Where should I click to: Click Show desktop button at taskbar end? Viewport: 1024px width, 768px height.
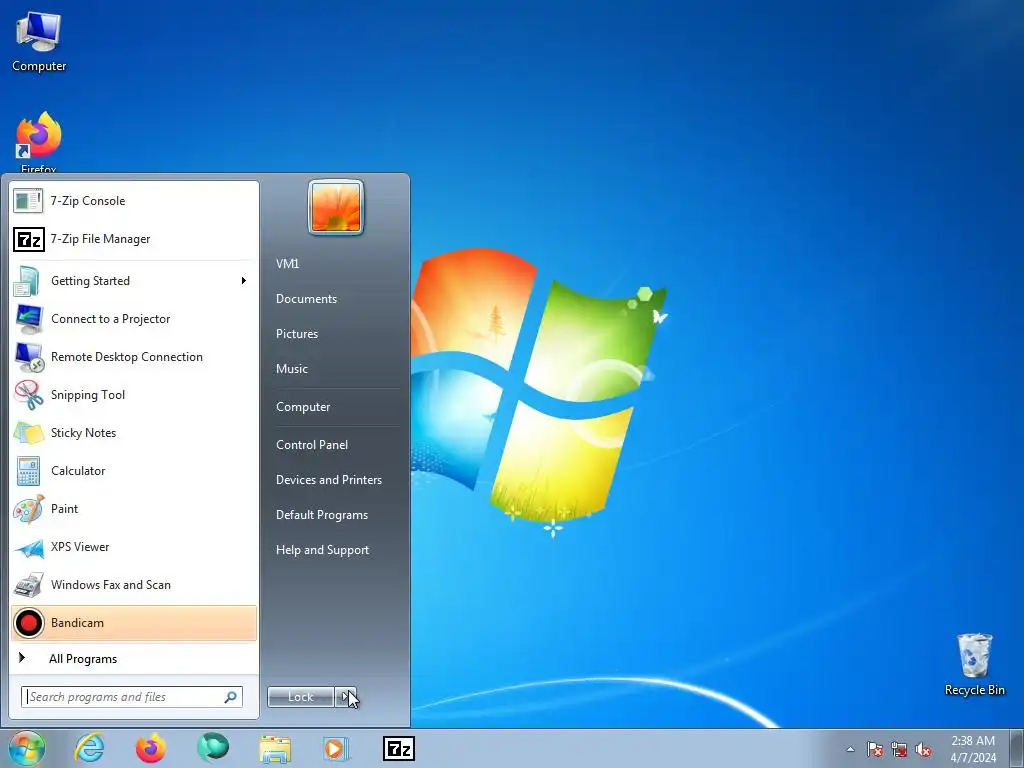point(1017,748)
